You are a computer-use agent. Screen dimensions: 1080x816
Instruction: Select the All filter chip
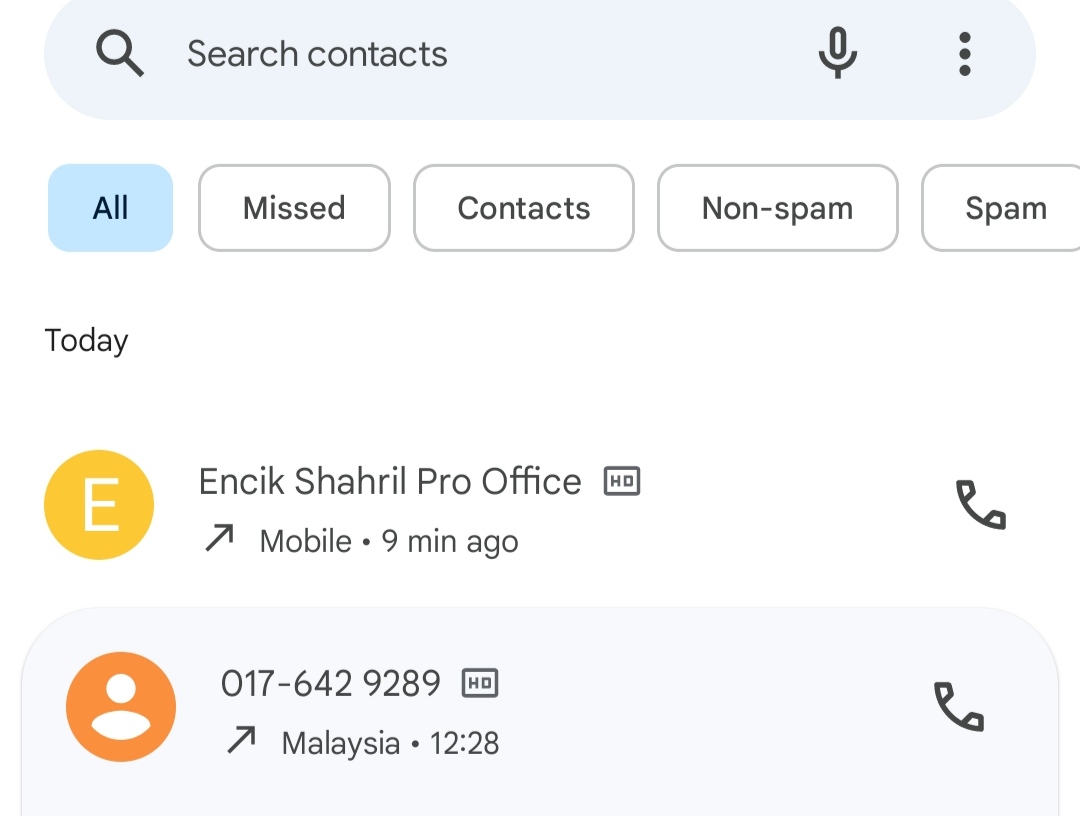pyautogui.click(x=110, y=208)
